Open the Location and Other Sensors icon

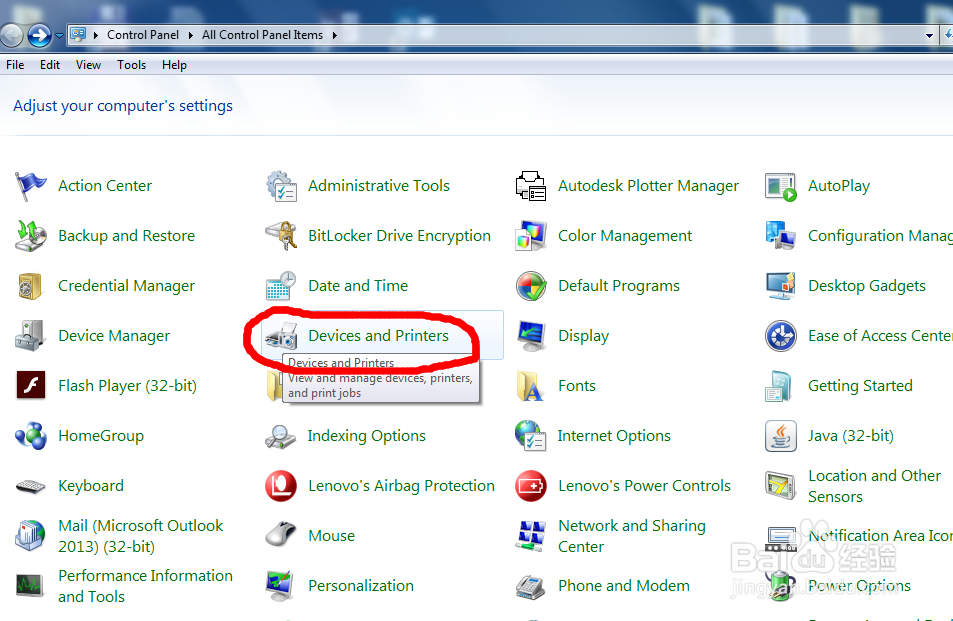tap(780, 486)
